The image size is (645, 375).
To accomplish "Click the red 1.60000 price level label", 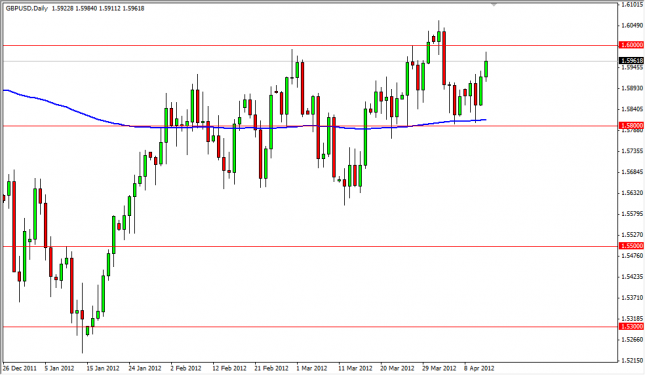I will pos(631,45).
